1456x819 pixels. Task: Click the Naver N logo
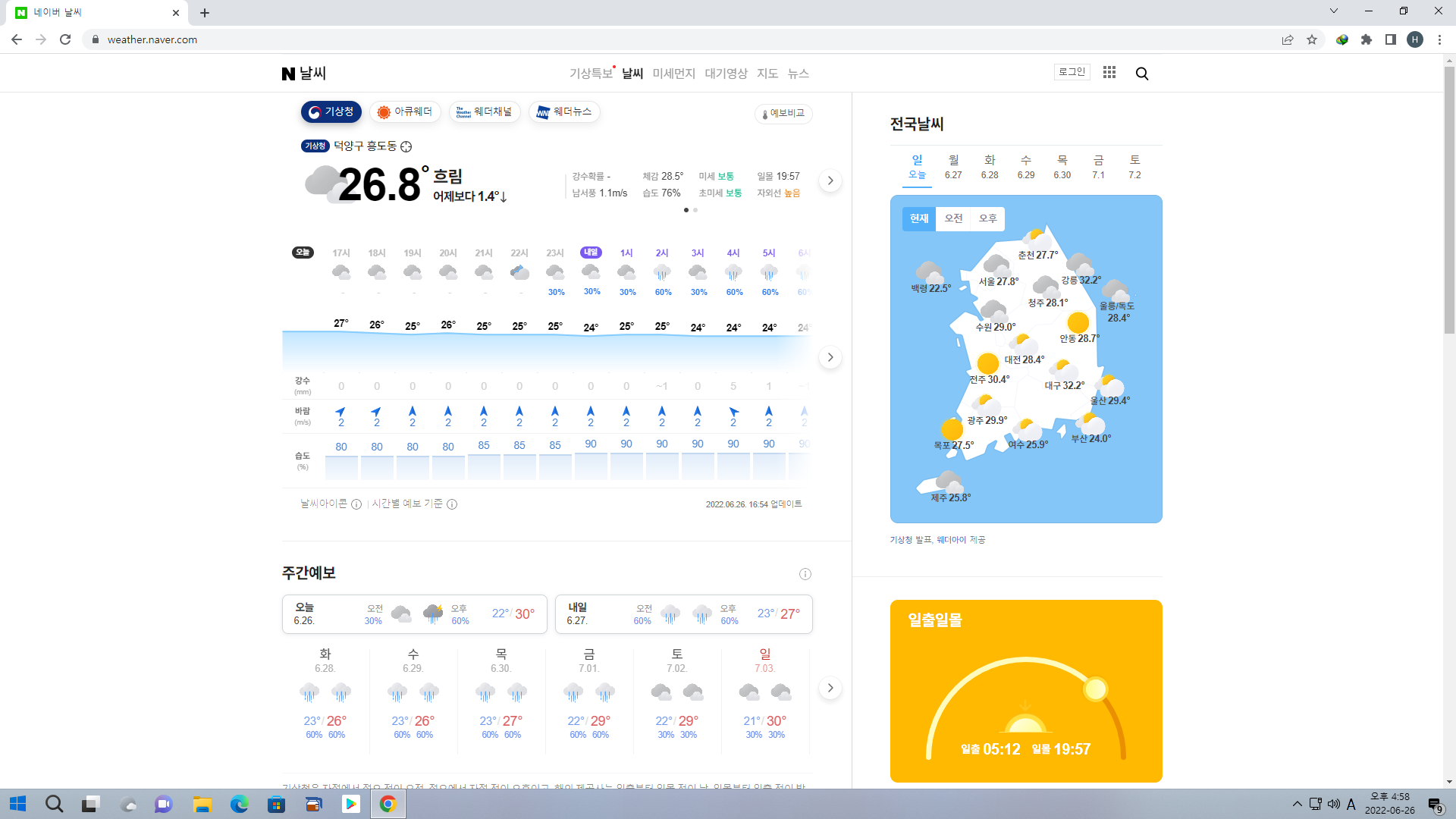pos(288,74)
